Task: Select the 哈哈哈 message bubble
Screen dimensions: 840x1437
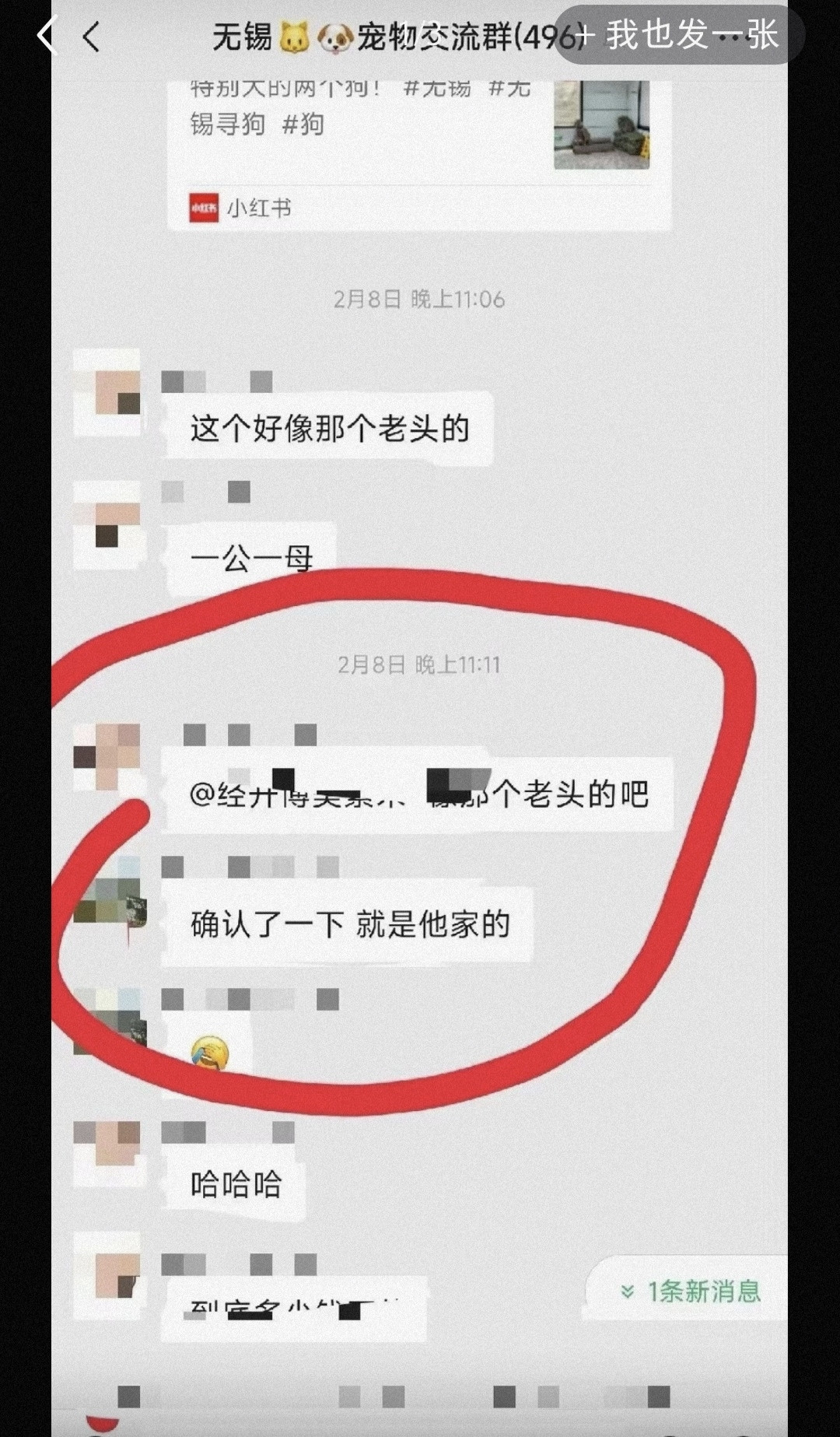Action: point(235,1185)
